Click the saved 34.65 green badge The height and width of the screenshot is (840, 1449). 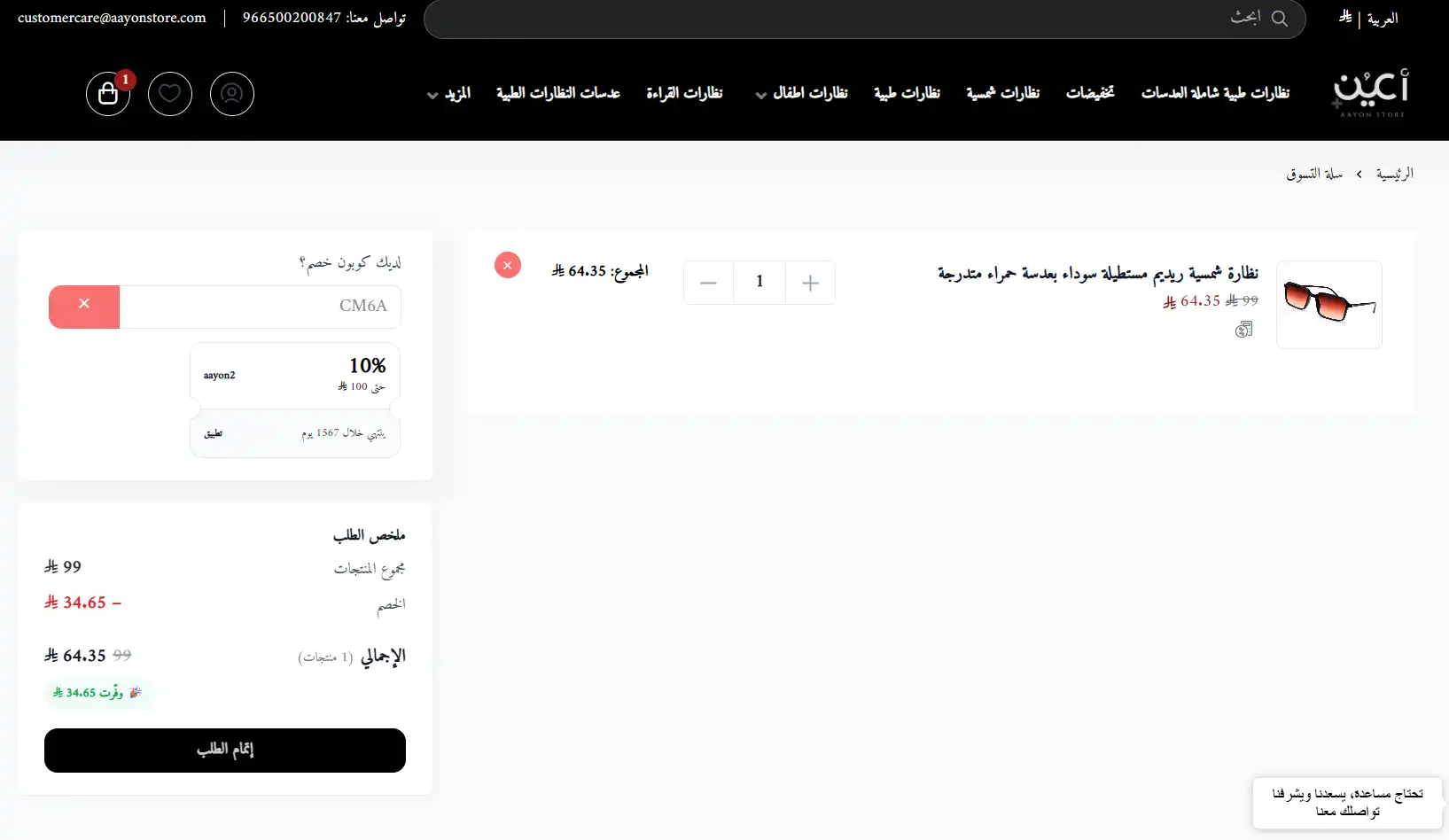click(x=97, y=693)
